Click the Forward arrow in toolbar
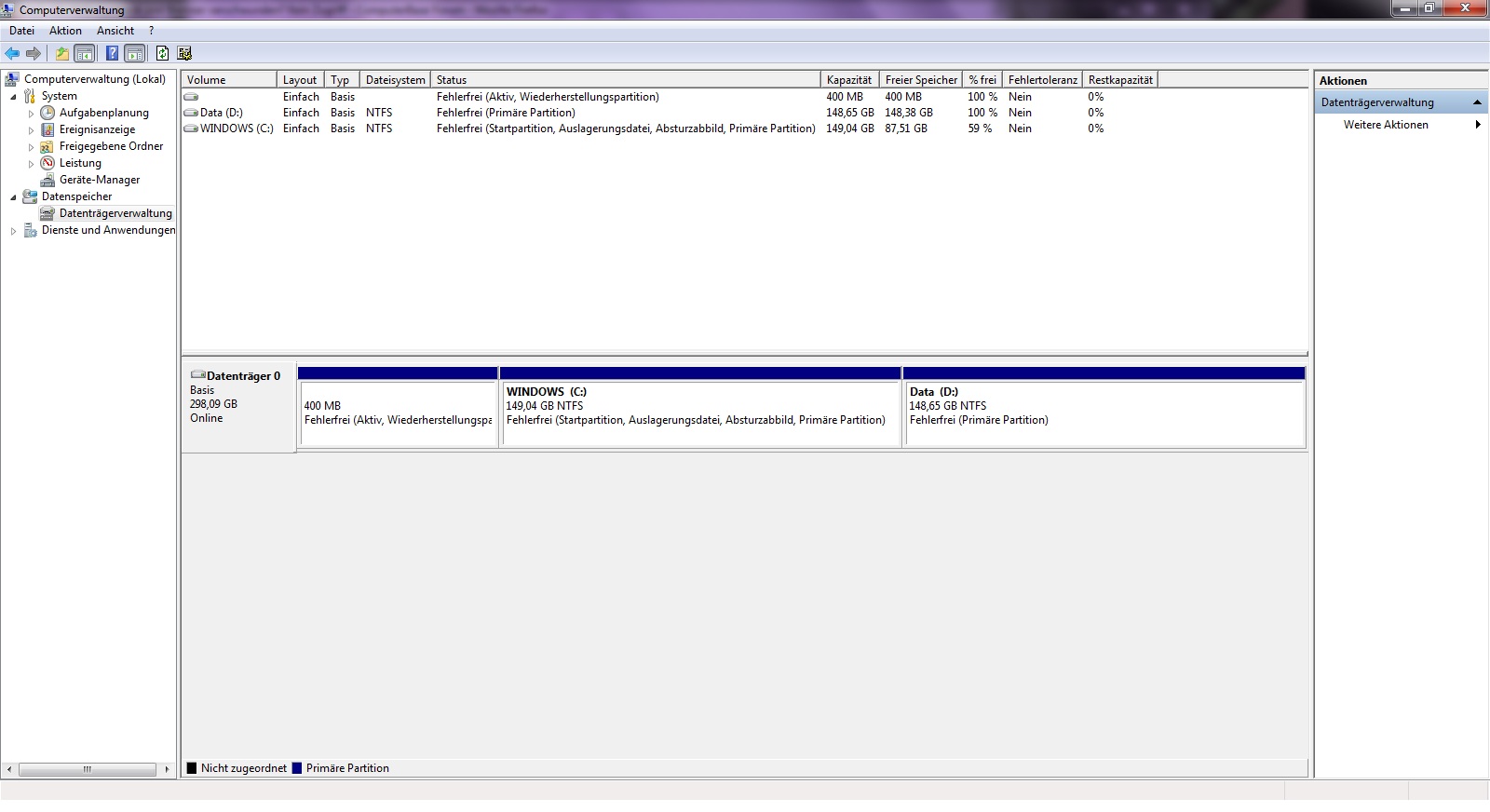 [34, 53]
